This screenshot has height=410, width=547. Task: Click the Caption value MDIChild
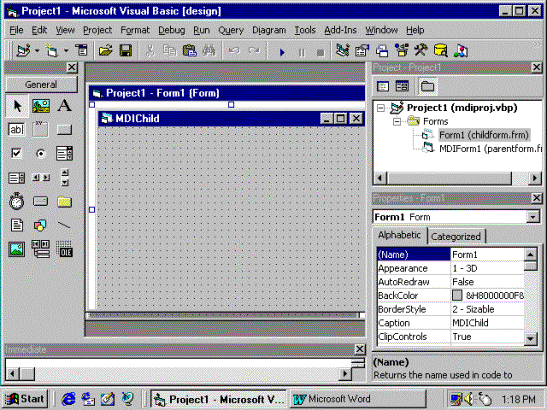click(470, 323)
